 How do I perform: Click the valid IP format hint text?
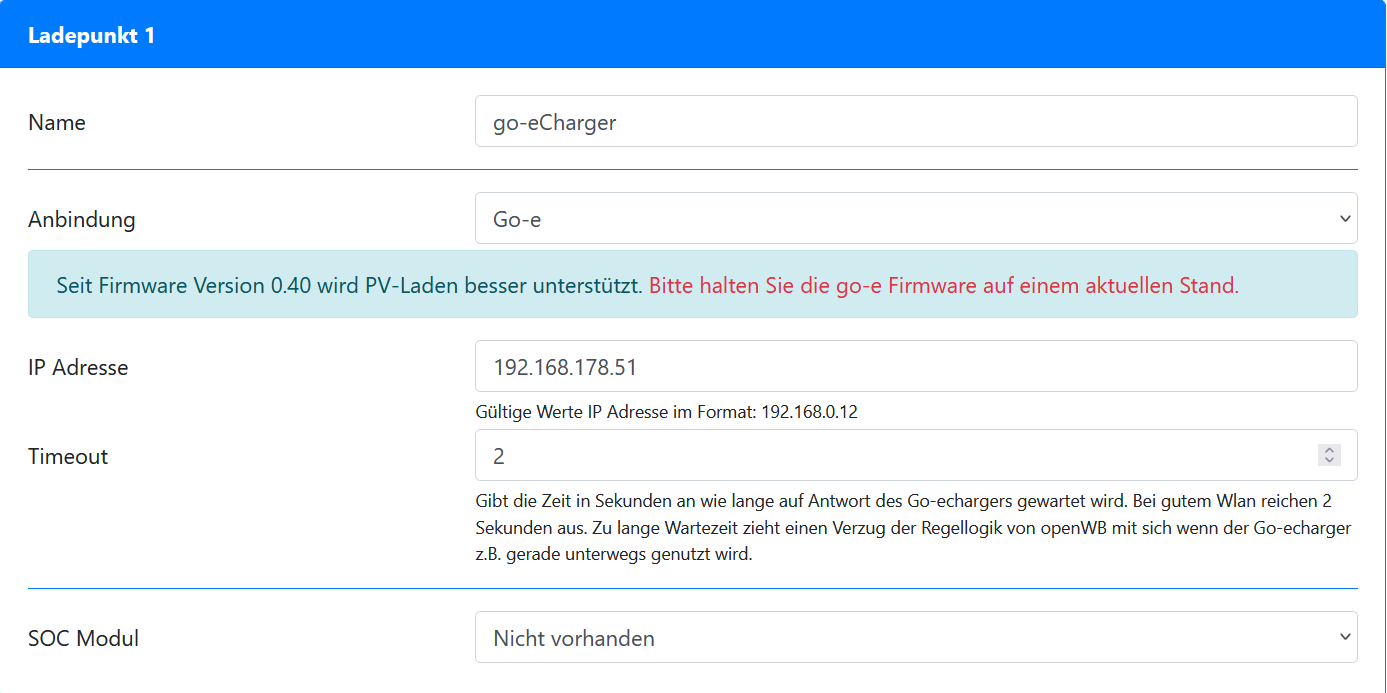[666, 412]
